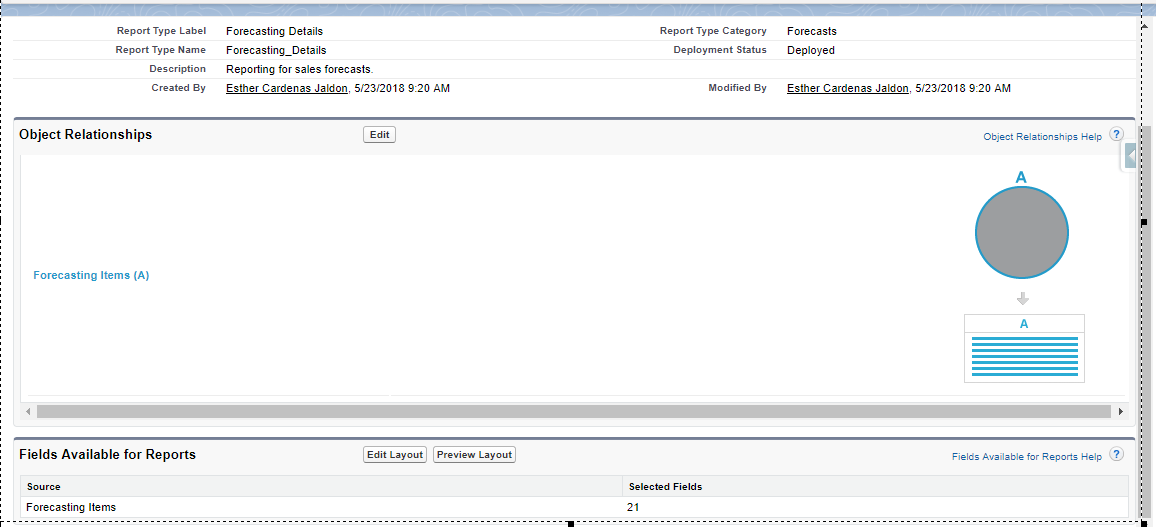Open Object Relationships Help link
This screenshot has height=527, width=1156.
point(1042,137)
